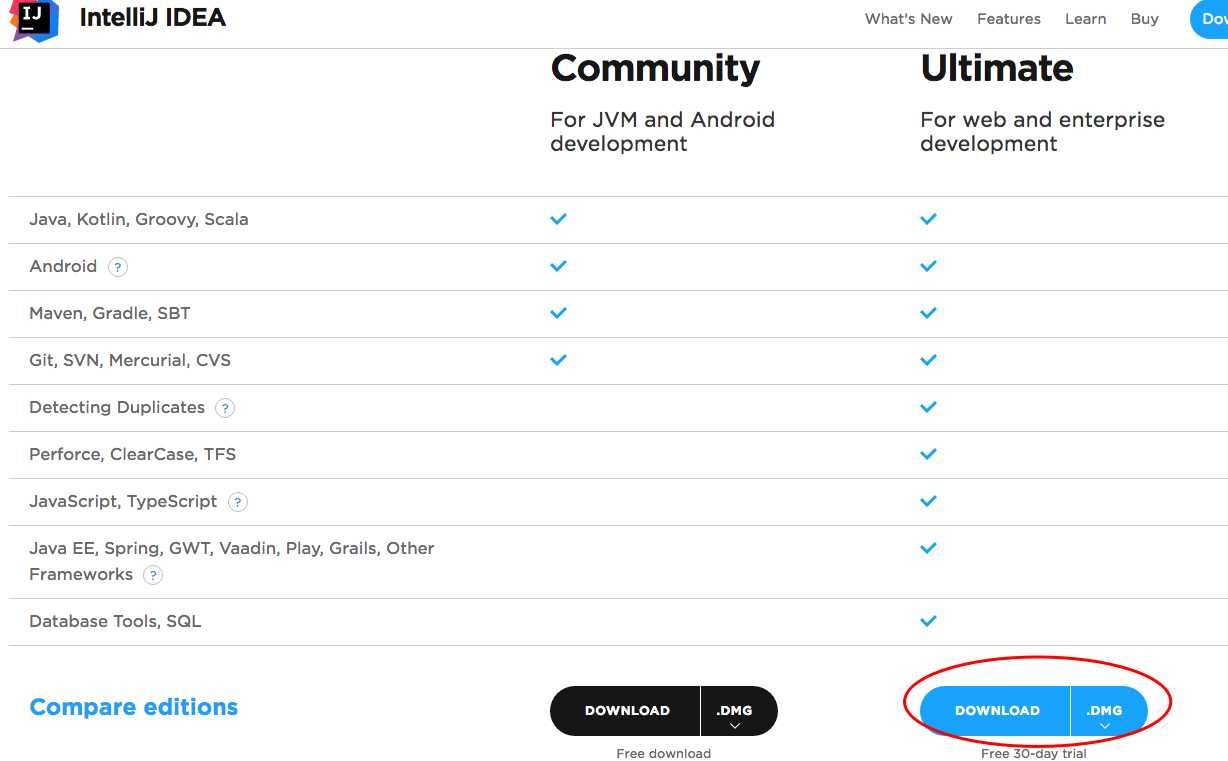Click the 'Free download' caption
This screenshot has height=761, width=1228.
point(664,754)
